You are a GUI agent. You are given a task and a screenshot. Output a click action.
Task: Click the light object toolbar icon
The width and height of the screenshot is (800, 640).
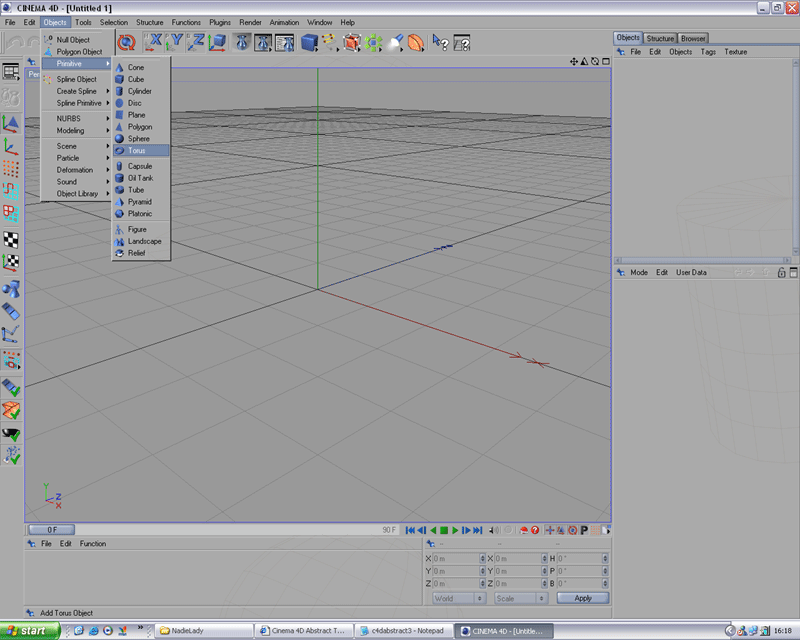(395, 42)
